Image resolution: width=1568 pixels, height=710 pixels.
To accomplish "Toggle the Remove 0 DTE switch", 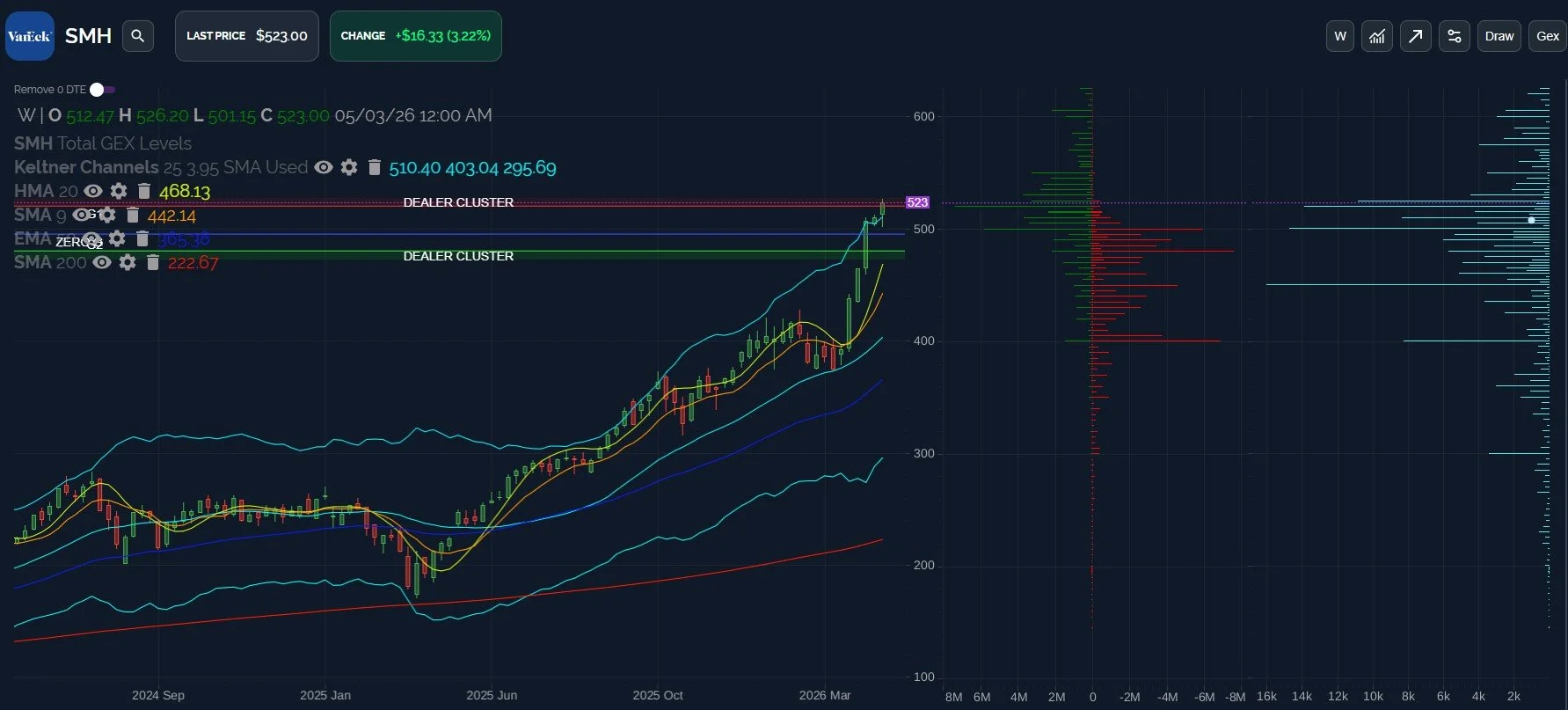I will (102, 90).
